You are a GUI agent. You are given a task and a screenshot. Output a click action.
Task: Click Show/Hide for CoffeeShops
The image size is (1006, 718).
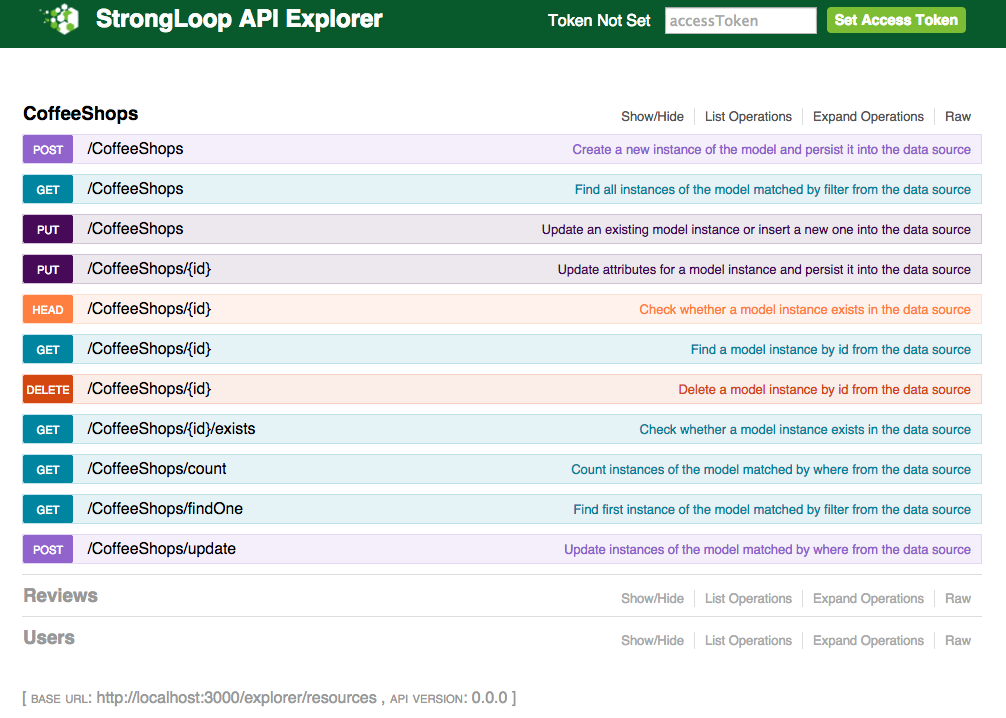(x=652, y=117)
